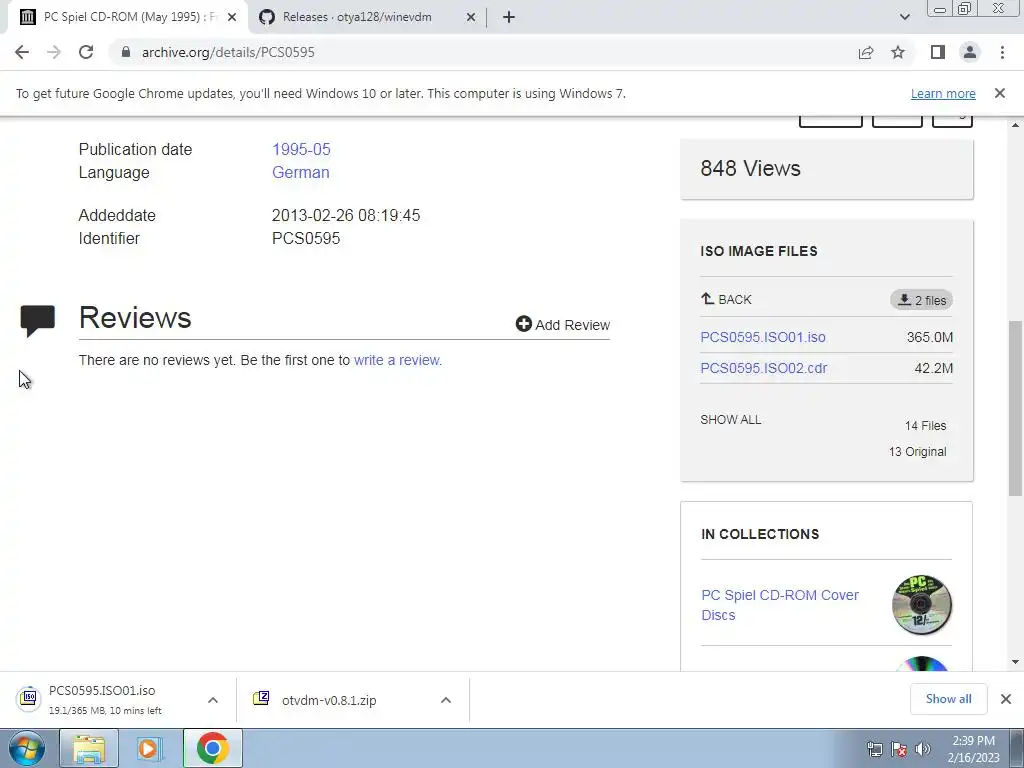Image resolution: width=1024 pixels, height=768 pixels.
Task: Open the 13 Original link
Action: tap(918, 452)
